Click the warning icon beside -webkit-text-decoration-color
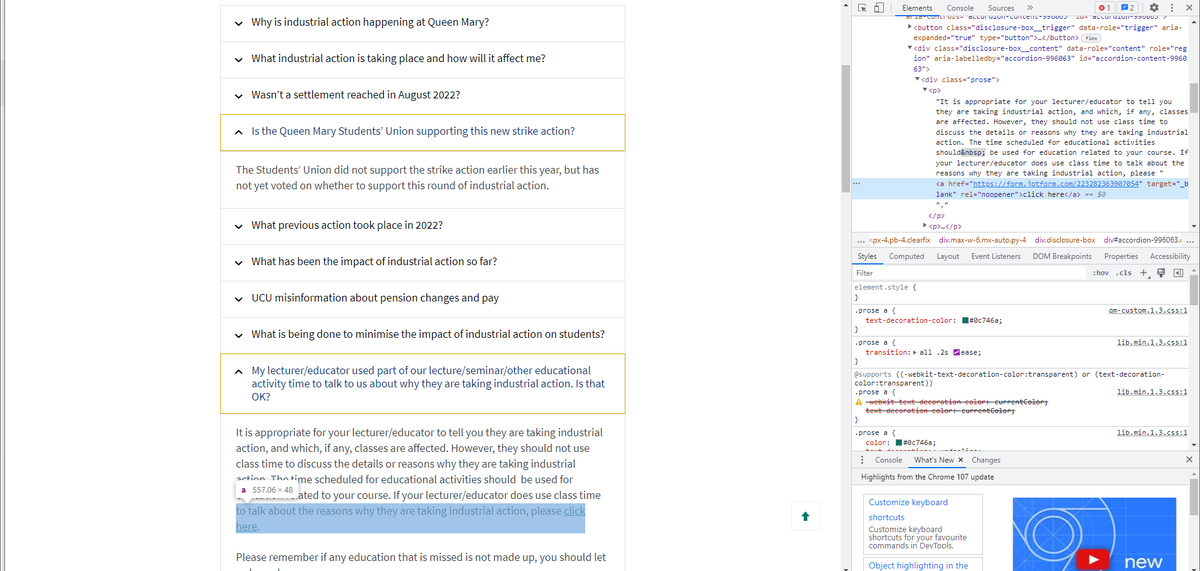The image size is (1200, 571). click(x=859, y=402)
